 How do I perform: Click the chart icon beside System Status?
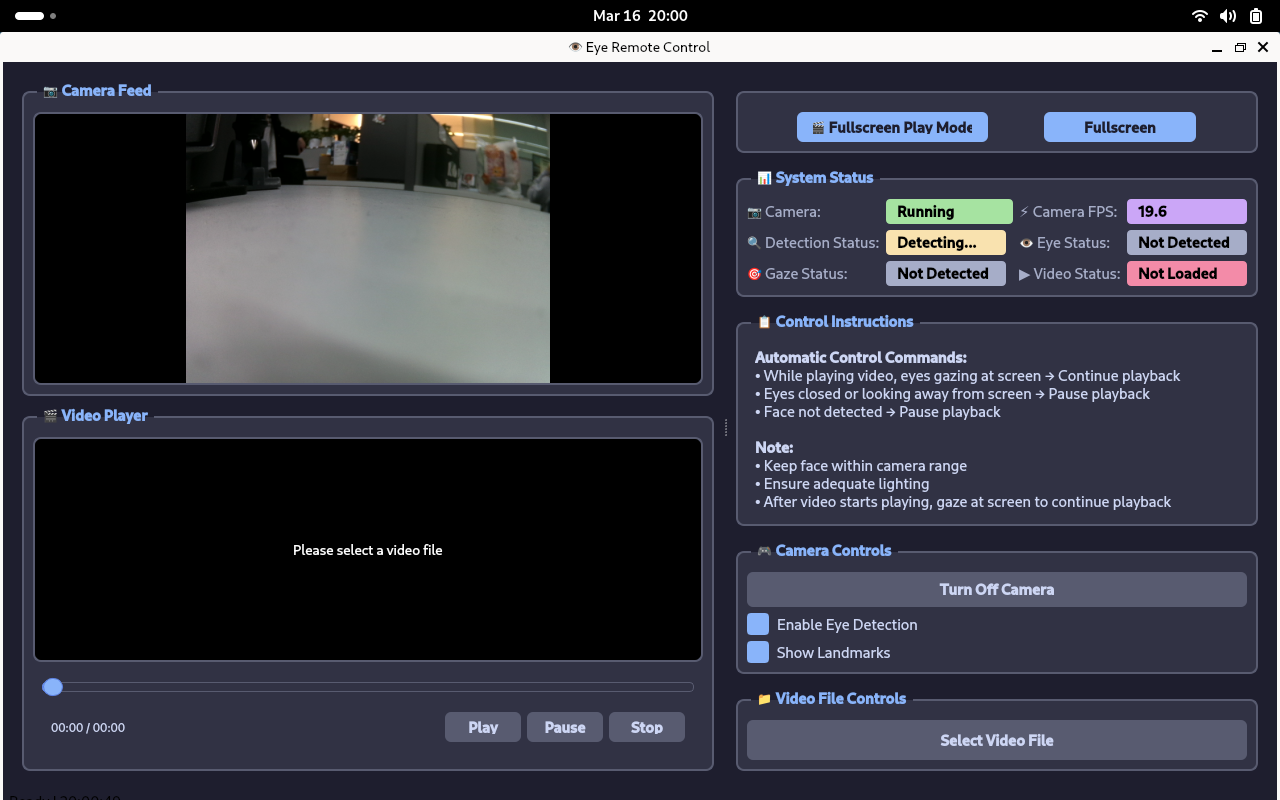tap(764, 178)
